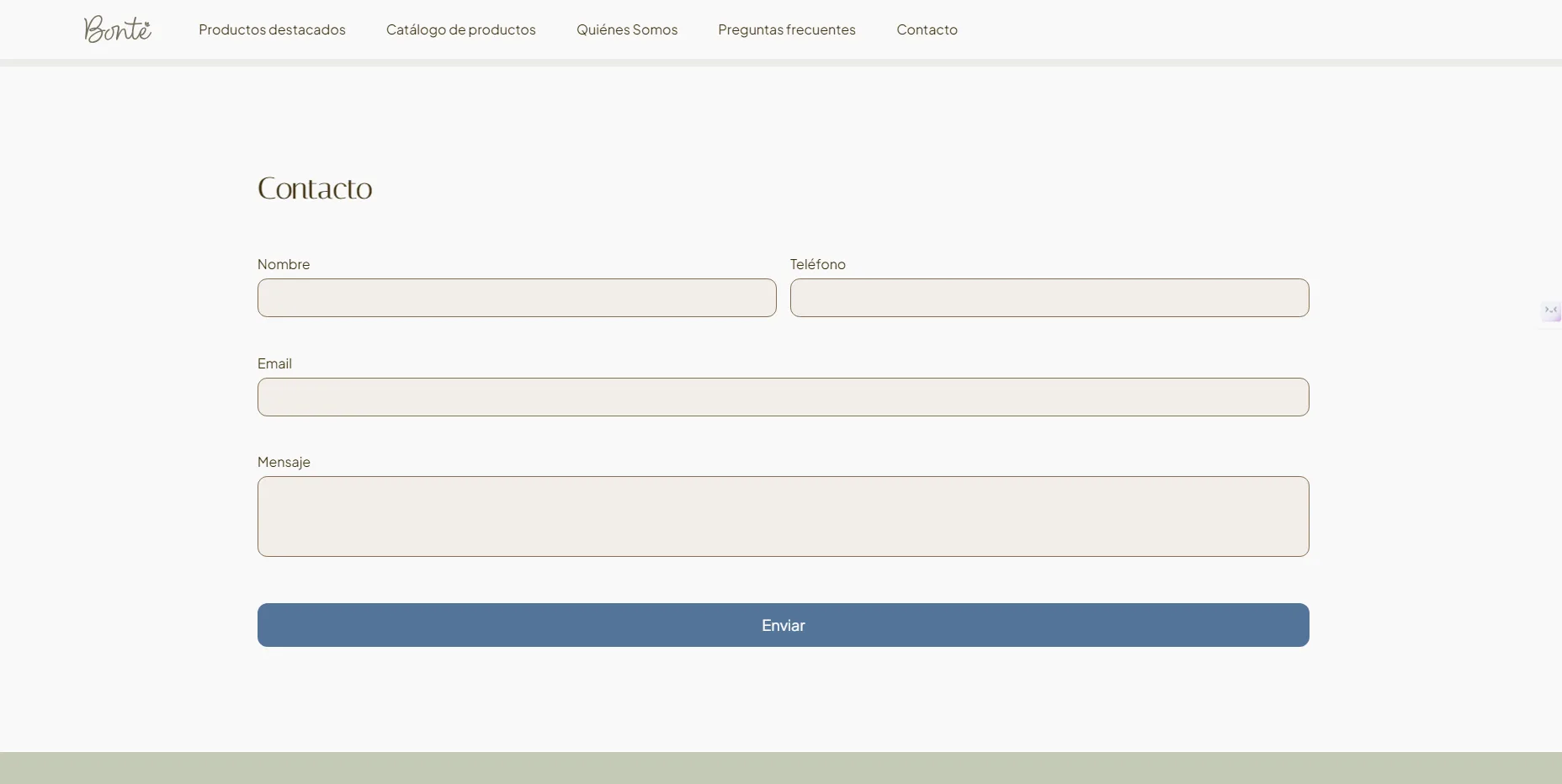Visit the Preguntas frecuentes page
Screen dimensions: 1562x784
(x=786, y=29)
